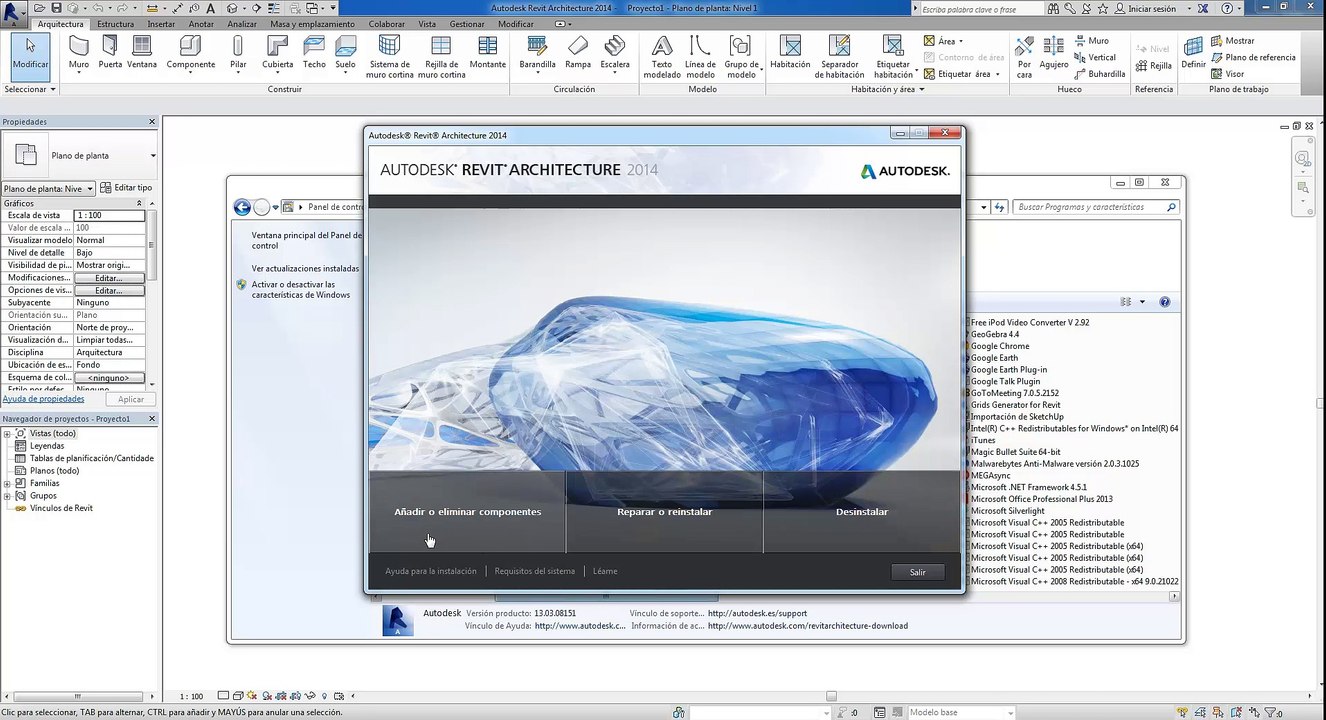1326x720 pixels.
Task: Expand the Grupos tree node
Action: [x=7, y=496]
